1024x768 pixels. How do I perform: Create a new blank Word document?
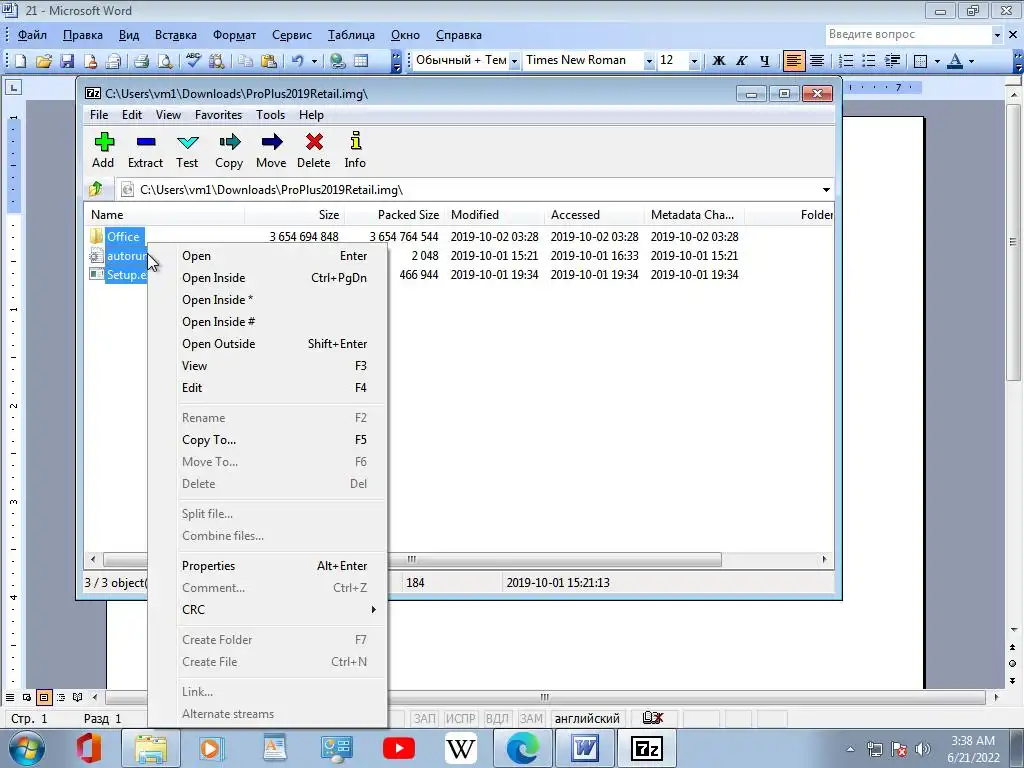(x=20, y=61)
